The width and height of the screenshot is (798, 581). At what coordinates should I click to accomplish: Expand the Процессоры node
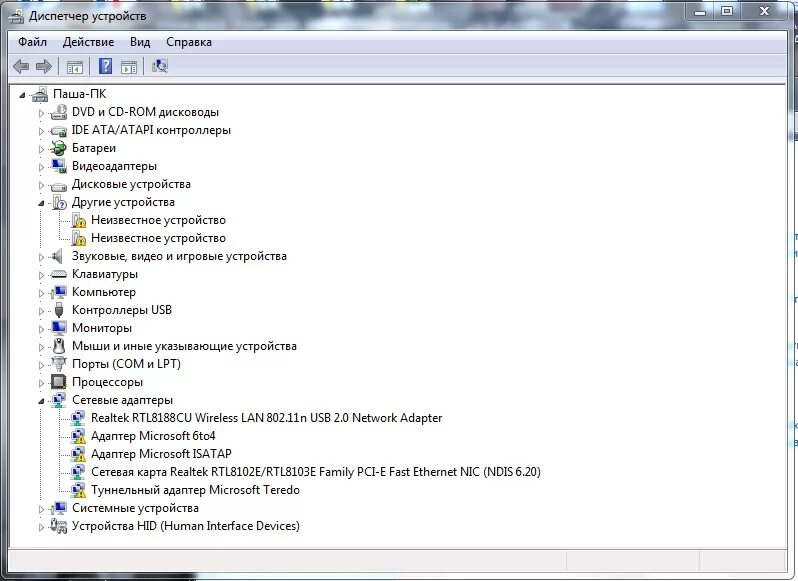pos(41,383)
